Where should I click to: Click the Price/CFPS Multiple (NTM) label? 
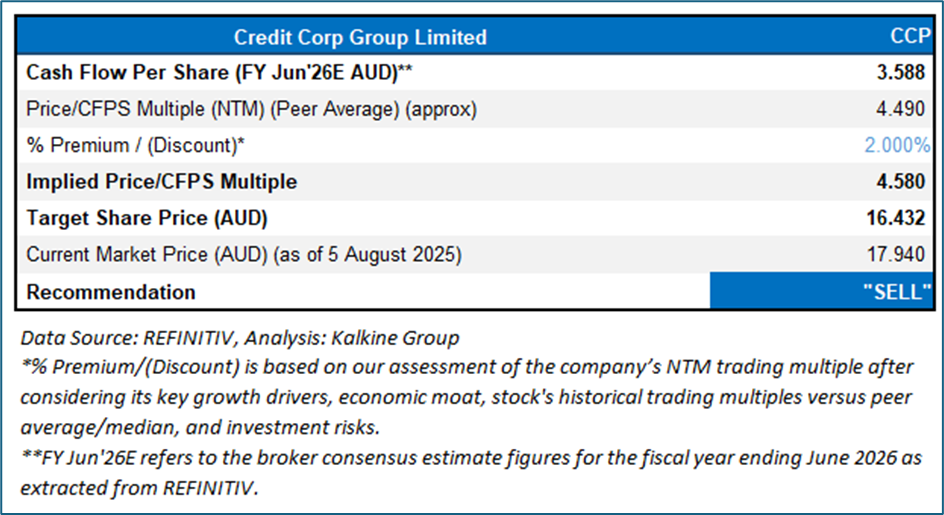click(251, 110)
